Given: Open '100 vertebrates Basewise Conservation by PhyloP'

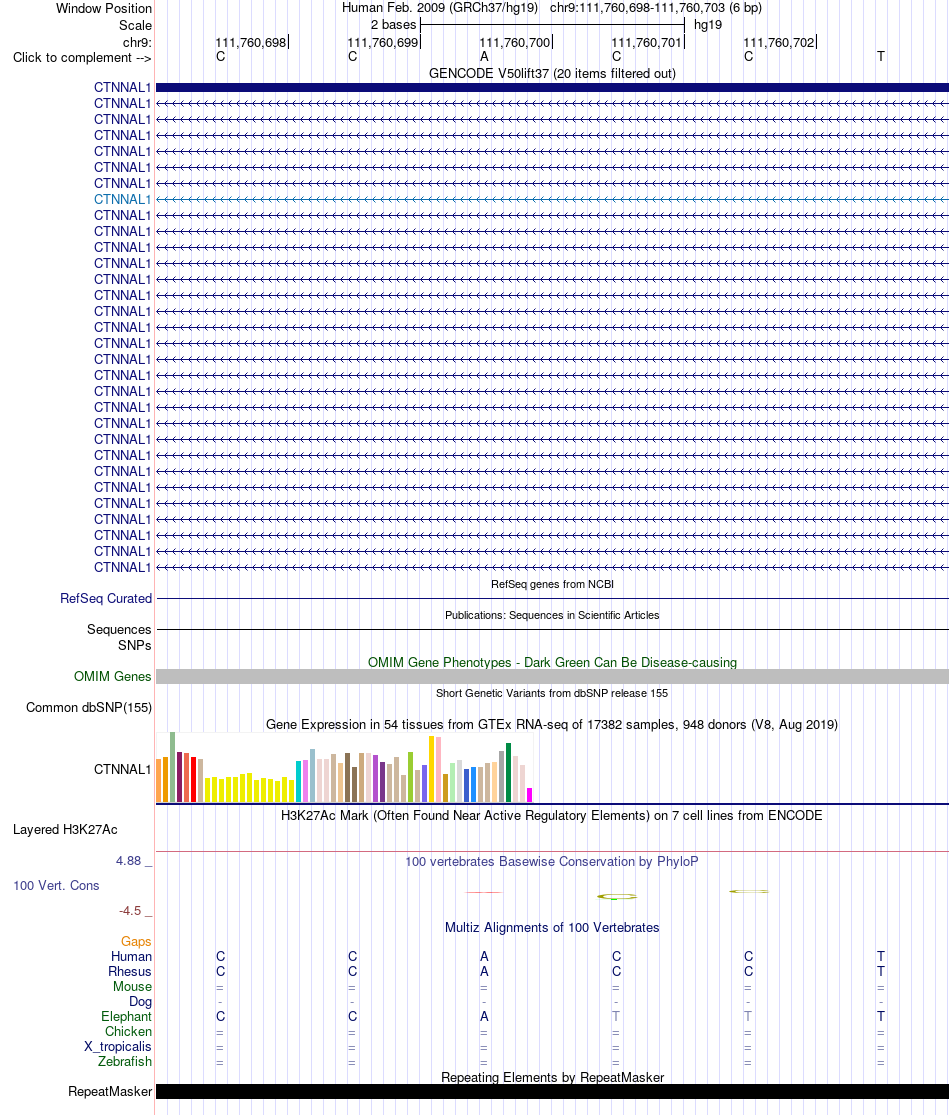Looking at the screenshot, I should tap(552, 862).
